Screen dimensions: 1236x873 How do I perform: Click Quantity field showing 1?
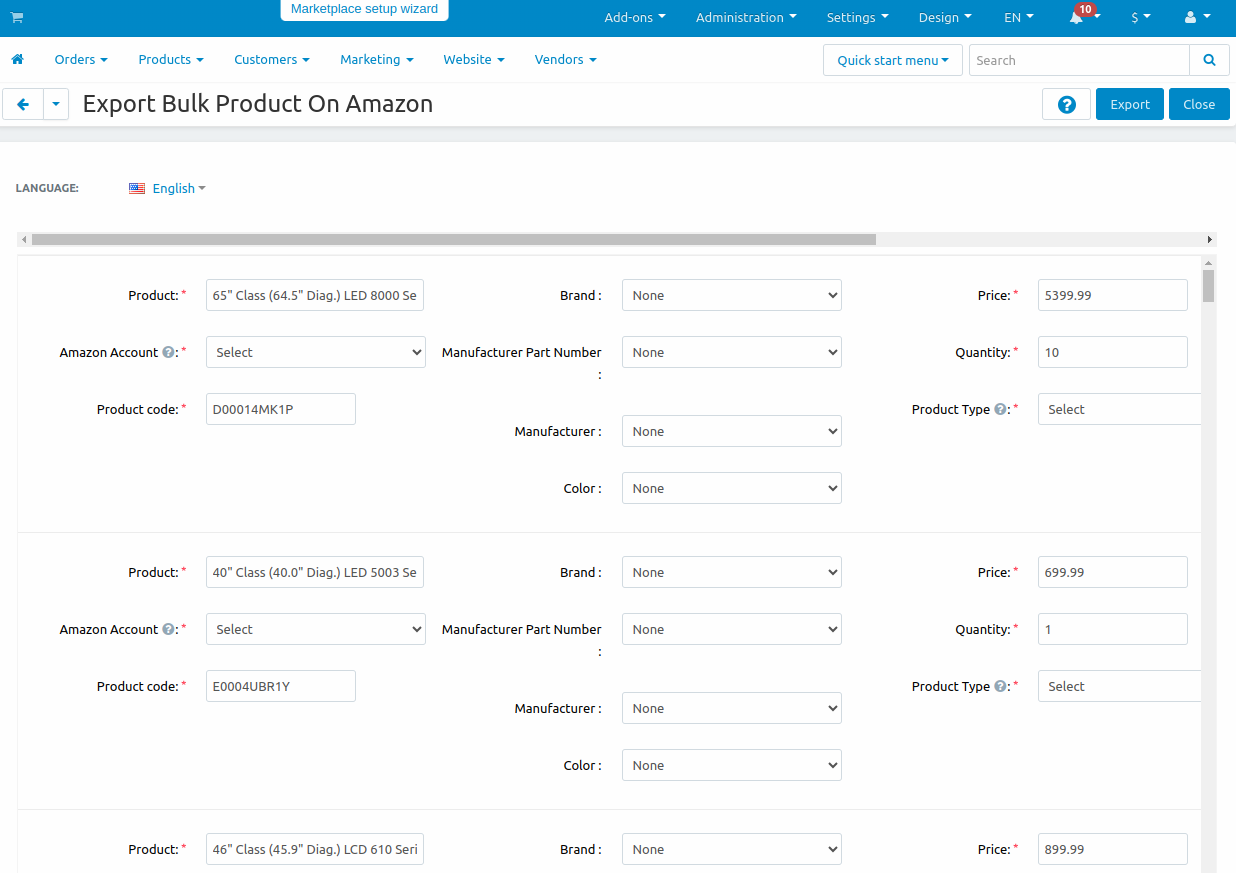click(x=1113, y=629)
